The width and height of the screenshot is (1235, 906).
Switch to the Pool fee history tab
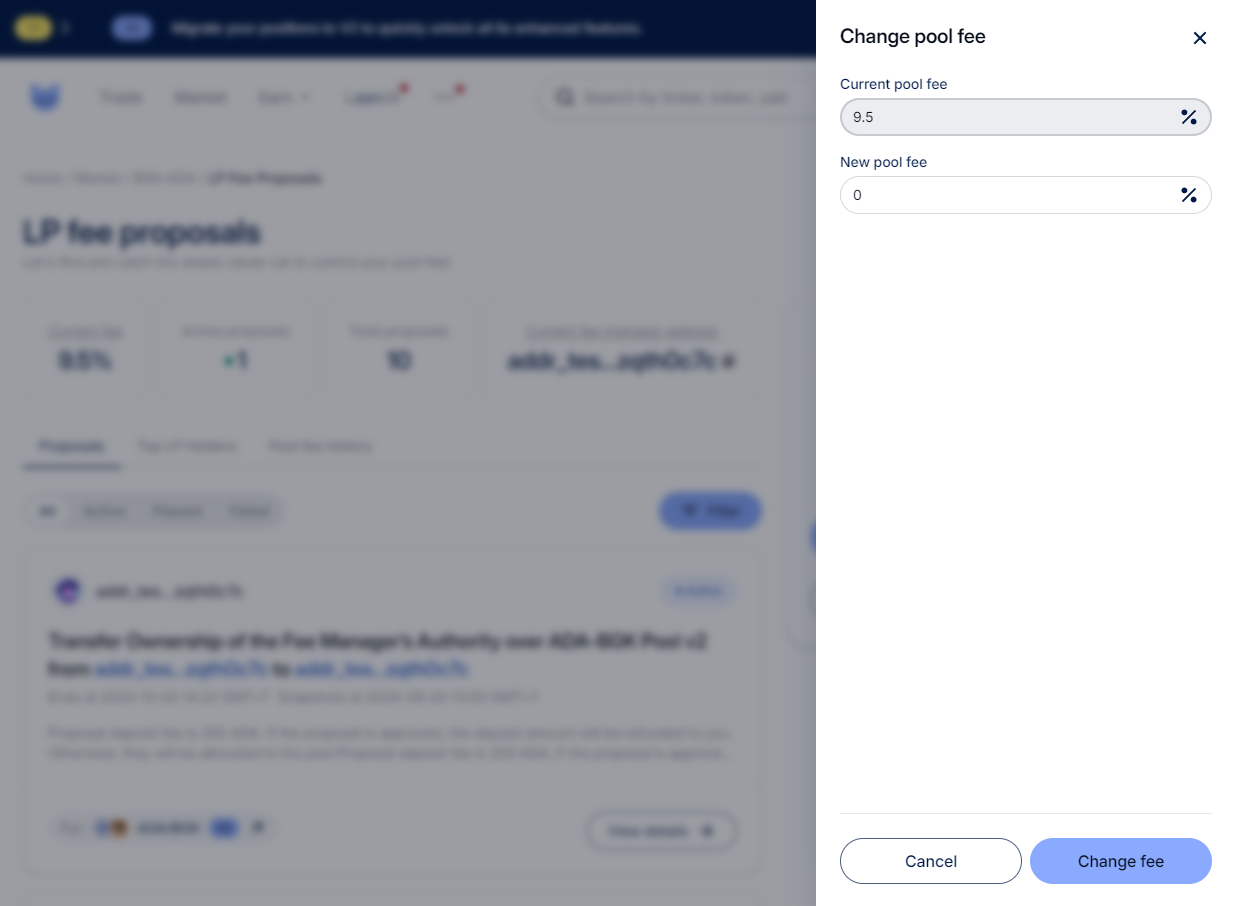click(x=320, y=446)
